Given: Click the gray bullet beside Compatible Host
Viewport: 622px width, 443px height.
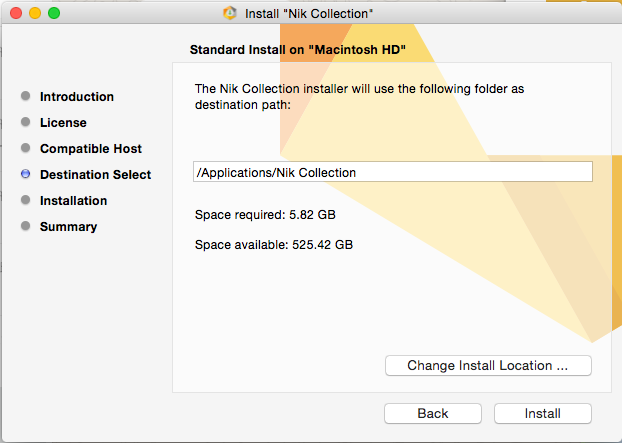Looking at the screenshot, I should pyautogui.click(x=25, y=148).
